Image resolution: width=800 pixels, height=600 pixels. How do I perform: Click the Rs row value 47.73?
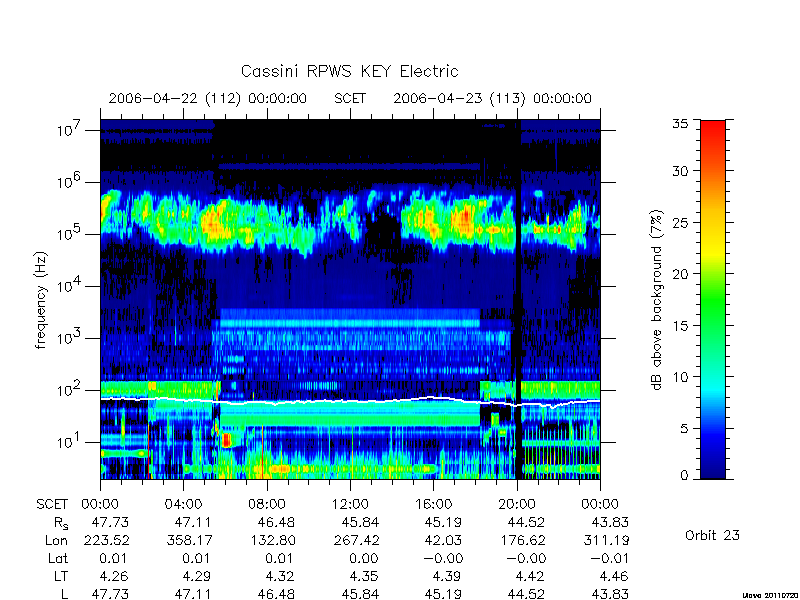[x=110, y=522]
